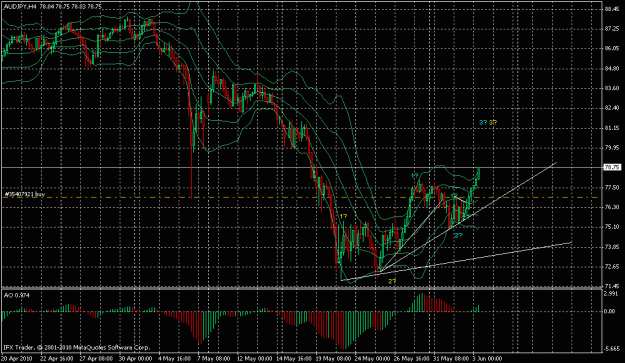The width and height of the screenshot is (625, 363).
Task: Click the 31 May 08:00 time label
Action: (450, 358)
